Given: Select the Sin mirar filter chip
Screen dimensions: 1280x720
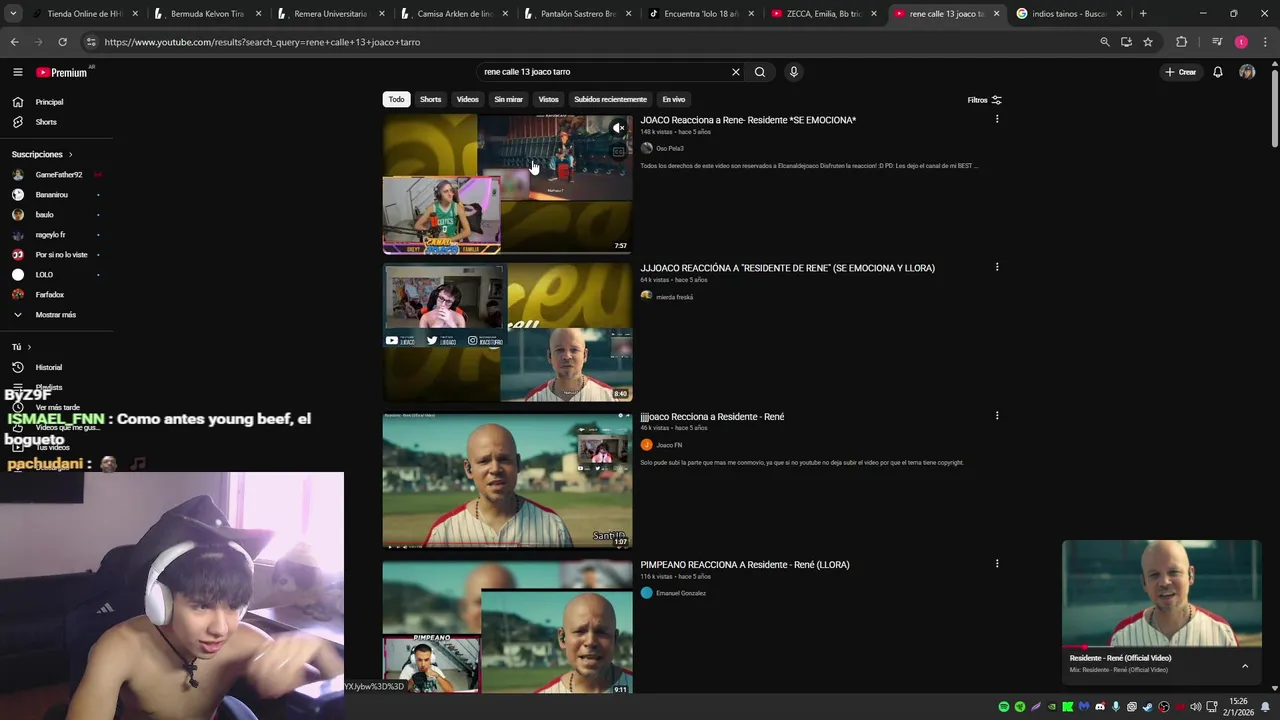Looking at the screenshot, I should point(508,99).
